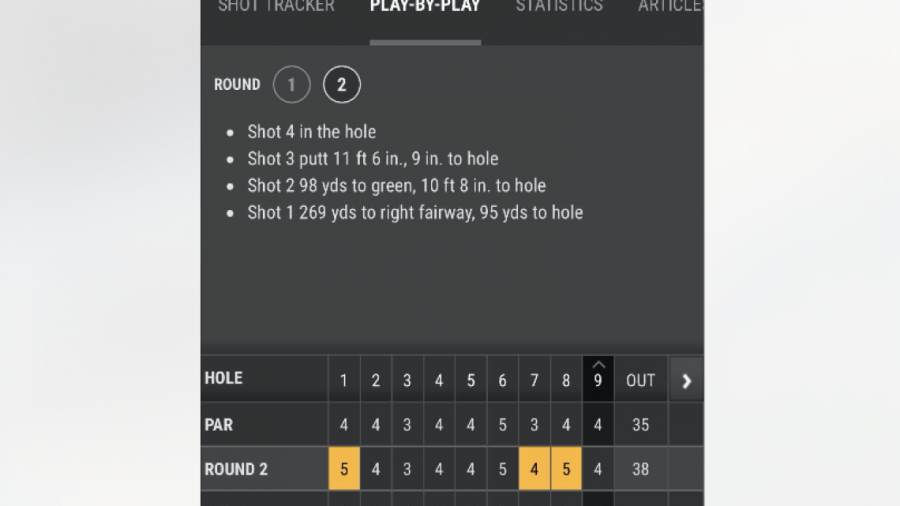Image resolution: width=900 pixels, height=506 pixels.
Task: Click the OUT total column header
Action: click(x=640, y=380)
